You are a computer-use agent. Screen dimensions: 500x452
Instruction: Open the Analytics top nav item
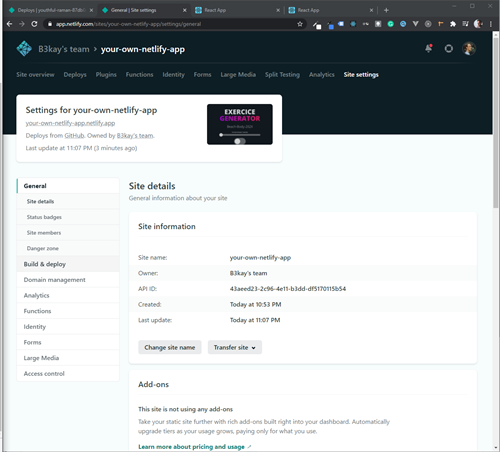click(321, 75)
